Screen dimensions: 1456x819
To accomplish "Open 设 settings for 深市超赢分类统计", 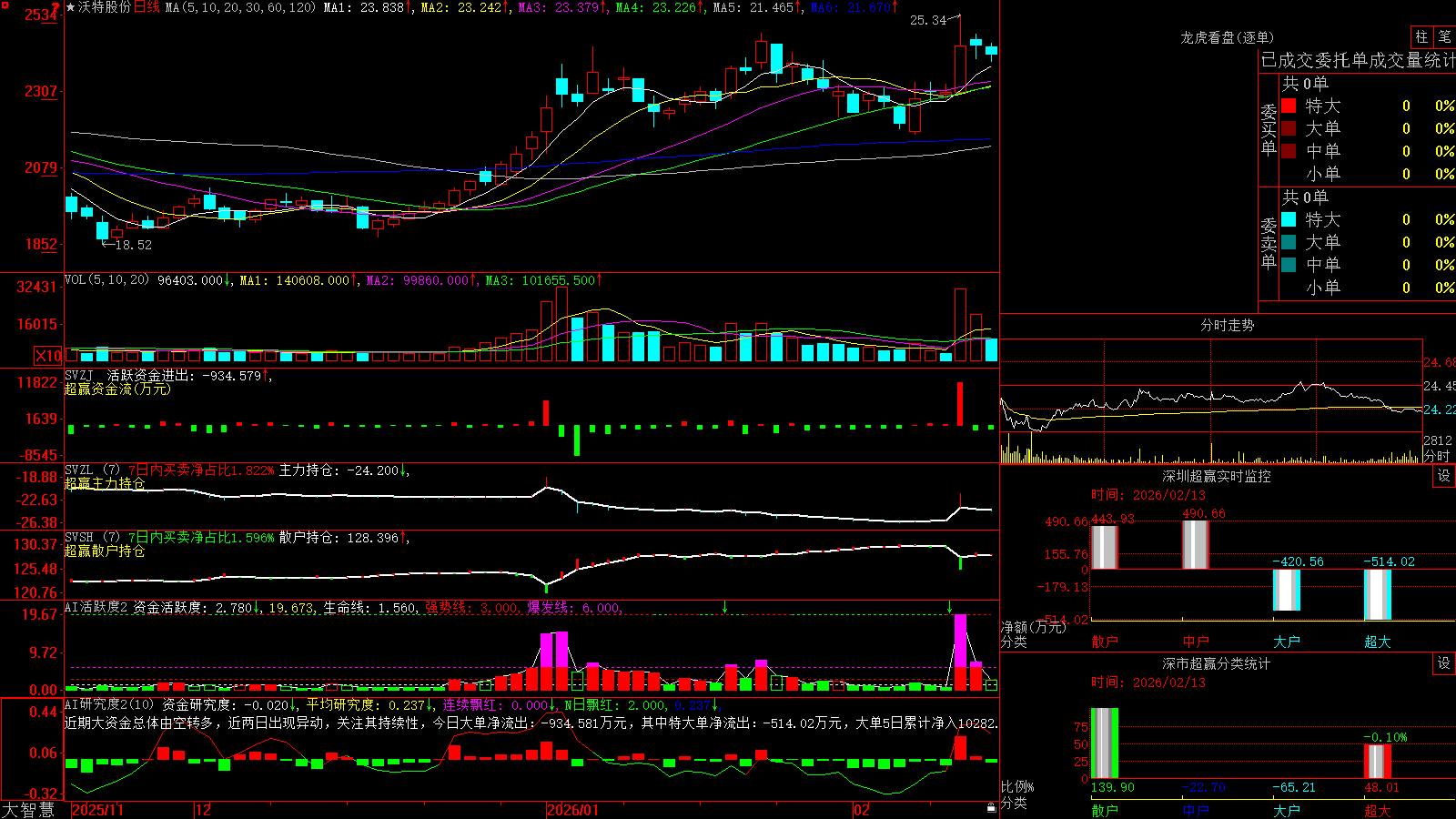I will [x=1444, y=663].
